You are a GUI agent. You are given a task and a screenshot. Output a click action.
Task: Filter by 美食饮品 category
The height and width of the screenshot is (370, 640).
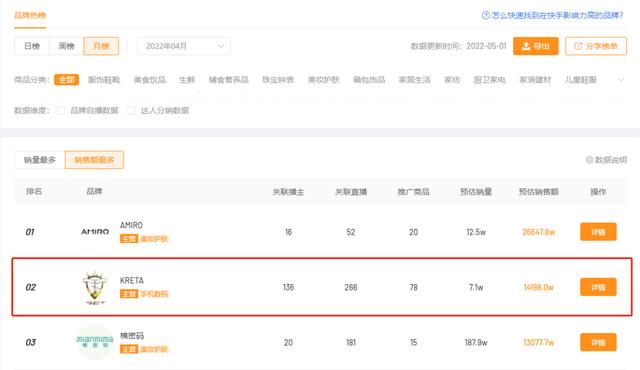[150, 80]
